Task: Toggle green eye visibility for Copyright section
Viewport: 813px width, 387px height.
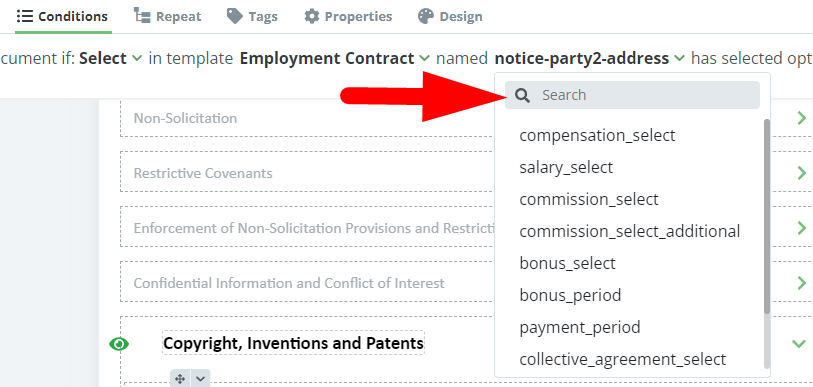Action: point(119,344)
